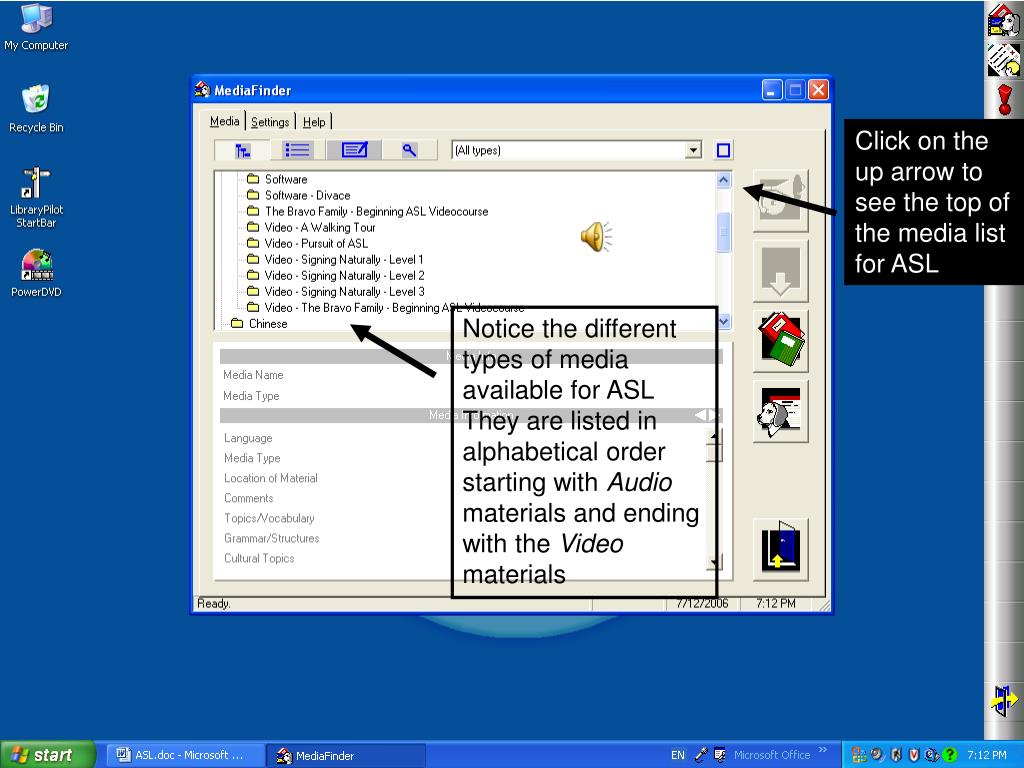1024x768 pixels.
Task: Select Video - Signing Naturally - Level 1
Action: pyautogui.click(x=335, y=259)
